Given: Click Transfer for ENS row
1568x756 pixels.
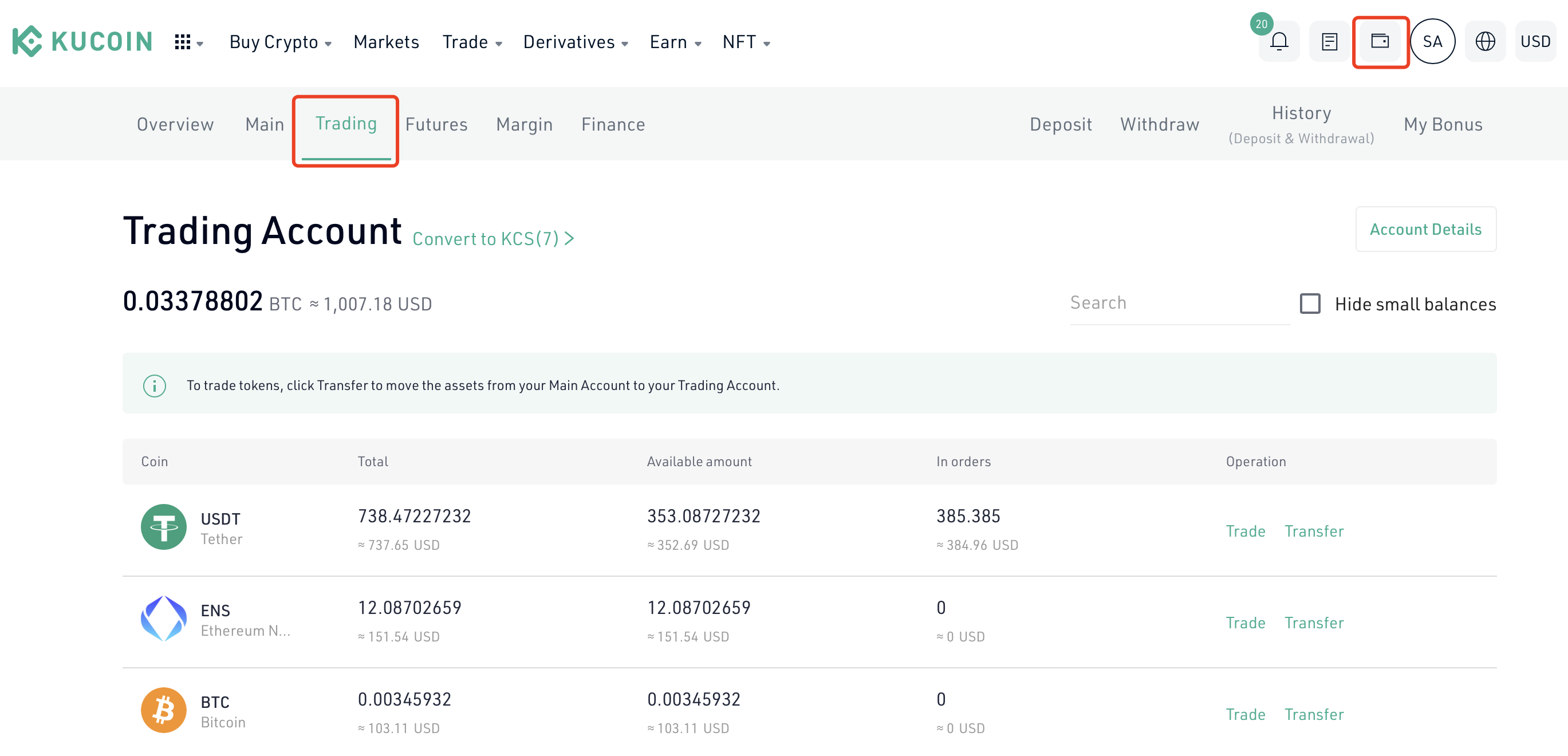Looking at the screenshot, I should 1314,623.
